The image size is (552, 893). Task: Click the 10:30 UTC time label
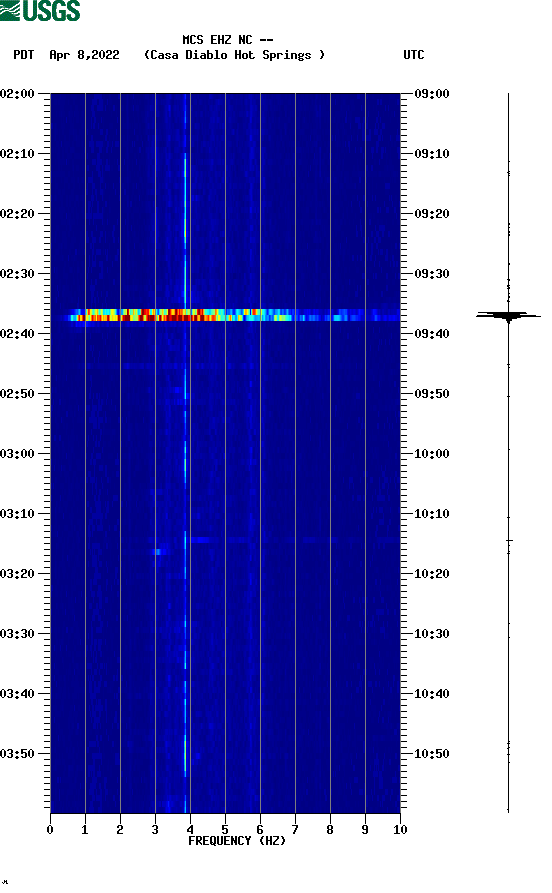pyautogui.click(x=432, y=634)
